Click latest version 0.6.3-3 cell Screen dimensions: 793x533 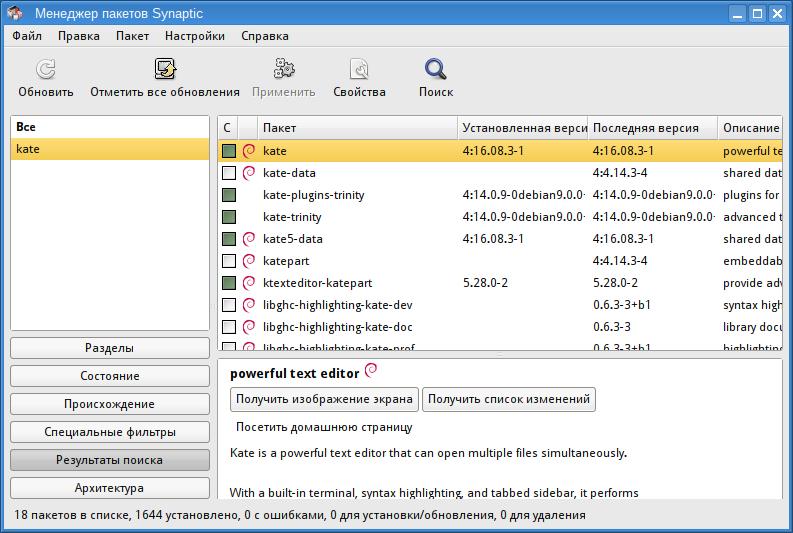point(611,327)
